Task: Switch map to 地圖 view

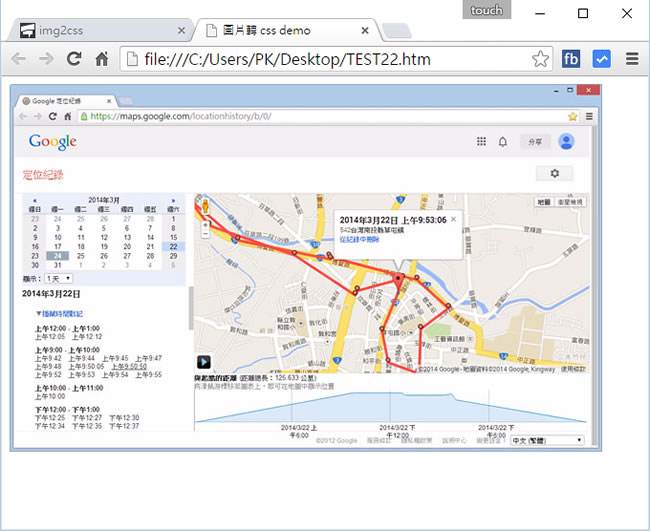Action: pos(544,202)
